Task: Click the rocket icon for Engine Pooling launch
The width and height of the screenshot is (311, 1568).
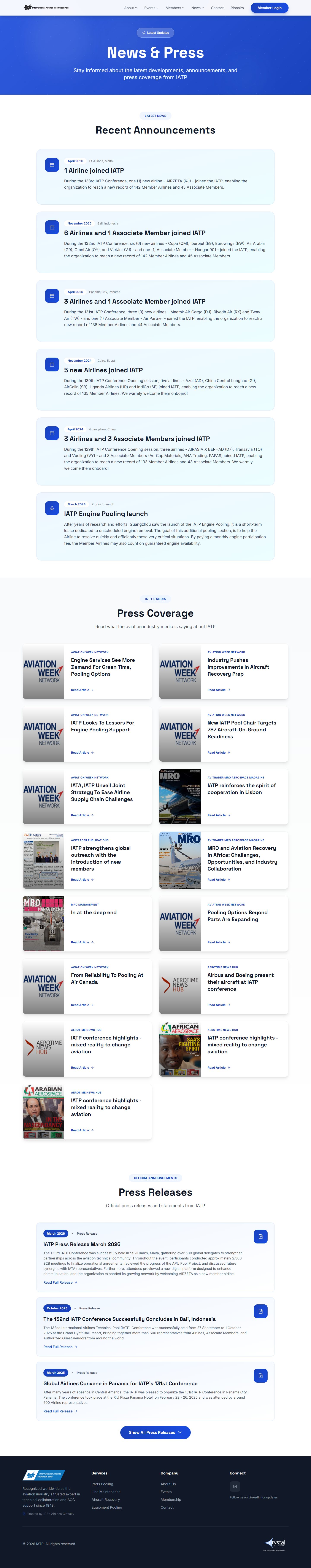Action: coord(52,508)
